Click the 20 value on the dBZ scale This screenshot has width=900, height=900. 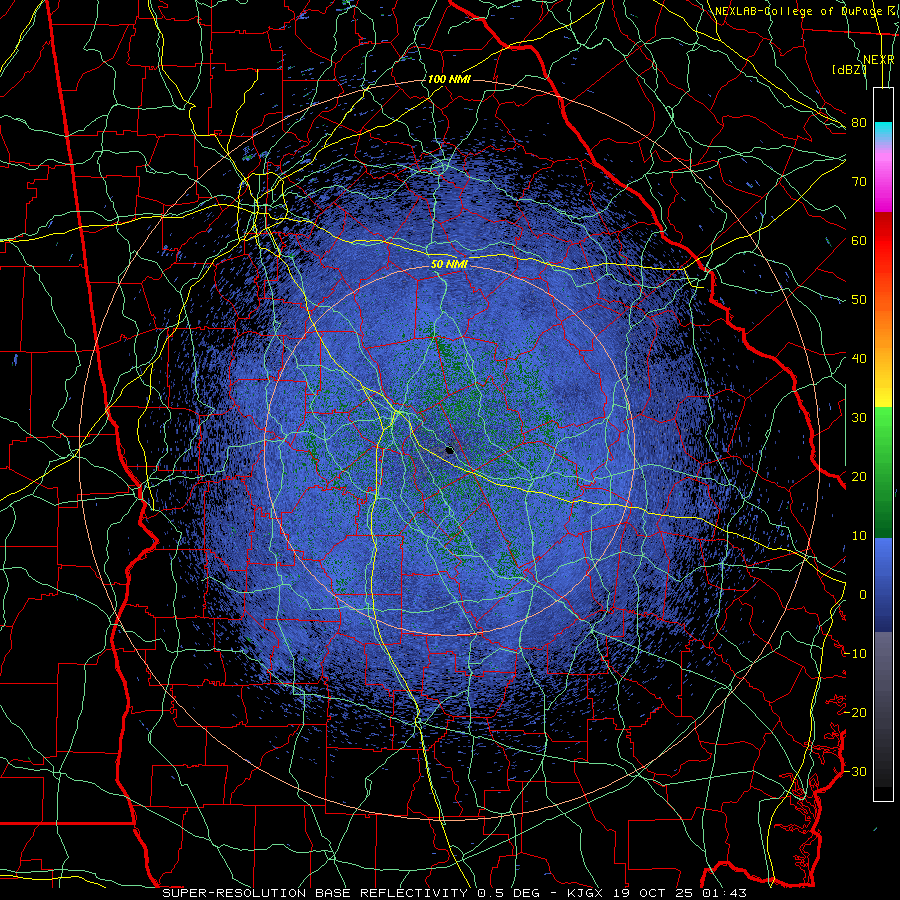point(859,476)
